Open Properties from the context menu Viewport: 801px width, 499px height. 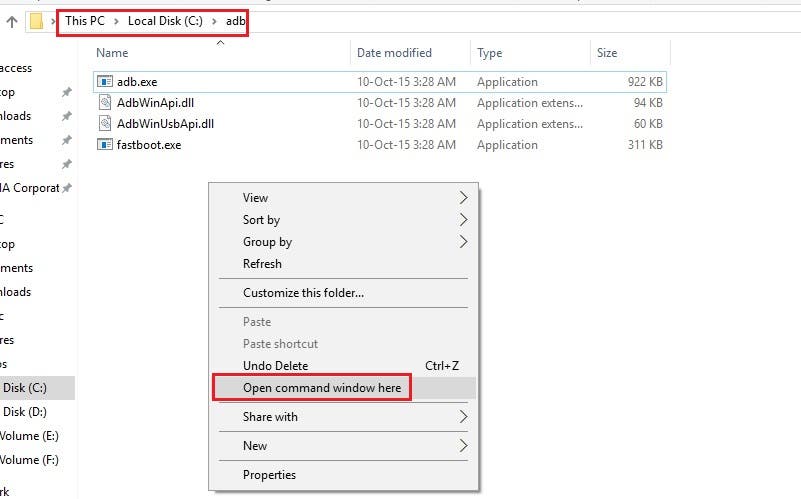[269, 475]
